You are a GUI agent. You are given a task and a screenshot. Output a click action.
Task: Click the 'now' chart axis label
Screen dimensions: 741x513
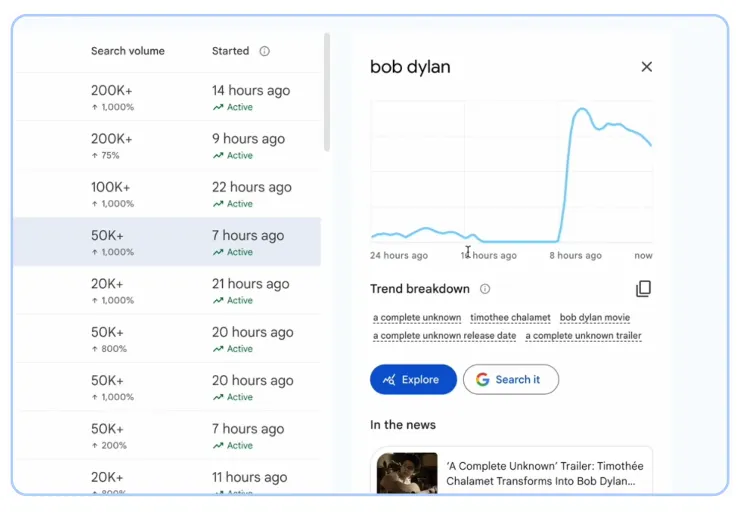pyautogui.click(x=643, y=256)
